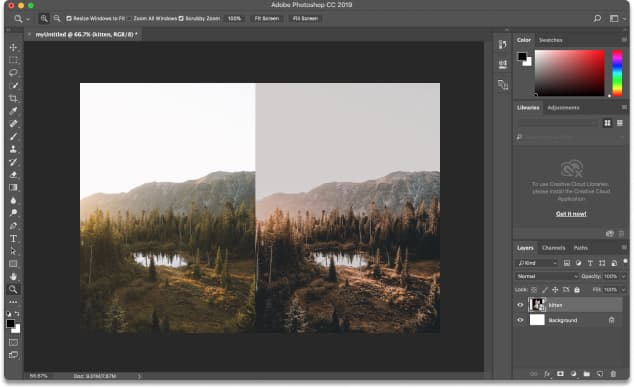Select the Eyedropper tool
The height and width of the screenshot is (388, 634).
tap(13, 111)
